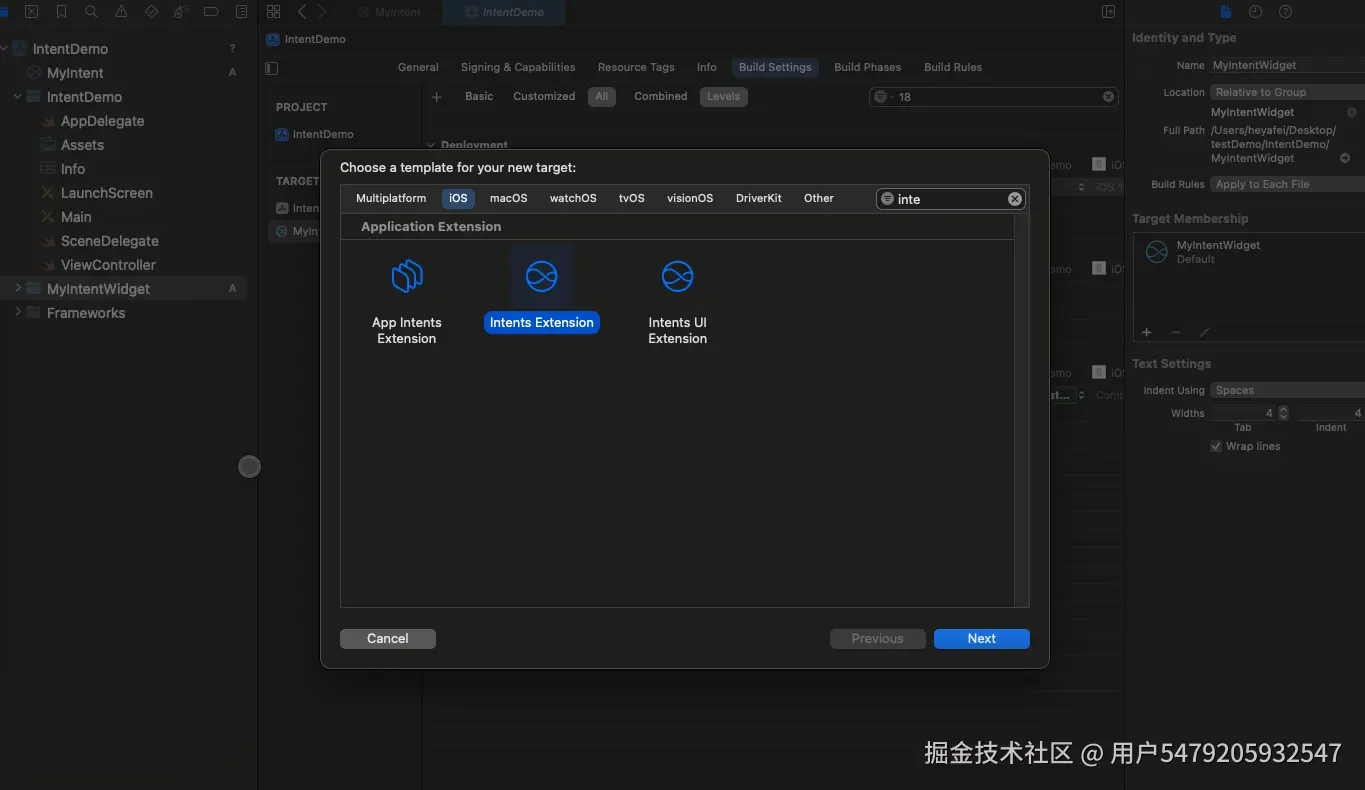This screenshot has width=1365, height=790.
Task: Select the watchOS platform tab
Action: click(x=572, y=198)
